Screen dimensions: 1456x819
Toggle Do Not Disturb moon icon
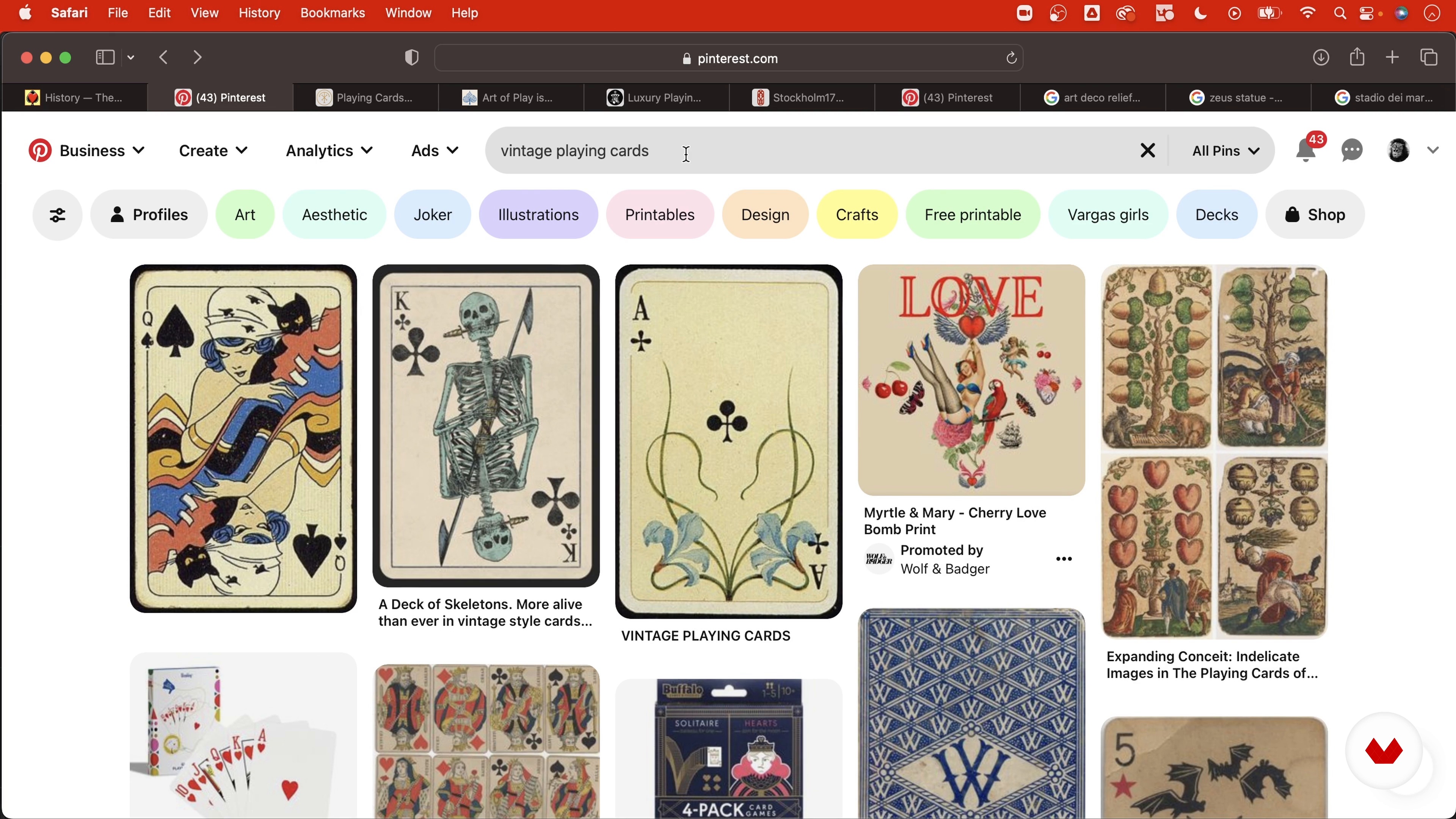tap(1200, 14)
